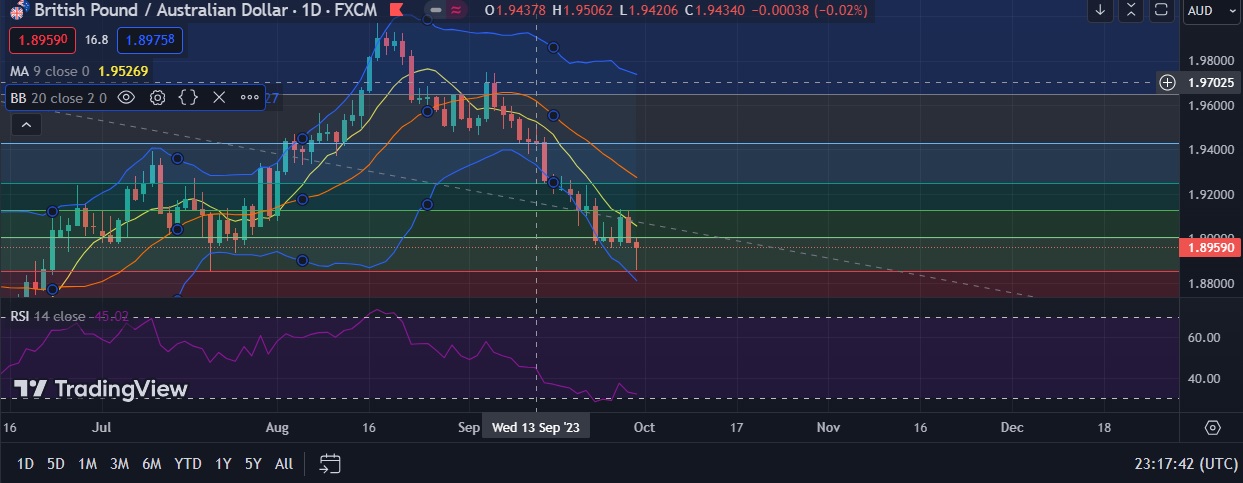Open BB indicator source code braces icon
This screenshot has height=483, width=1243.
pyautogui.click(x=188, y=98)
